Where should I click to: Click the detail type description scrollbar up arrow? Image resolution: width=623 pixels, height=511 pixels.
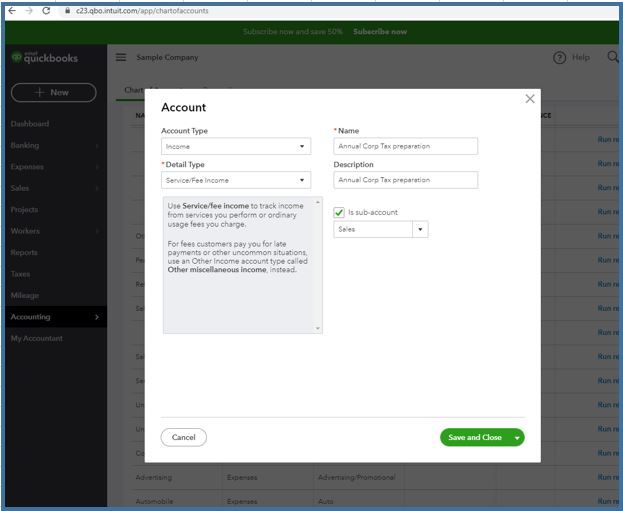[317, 202]
